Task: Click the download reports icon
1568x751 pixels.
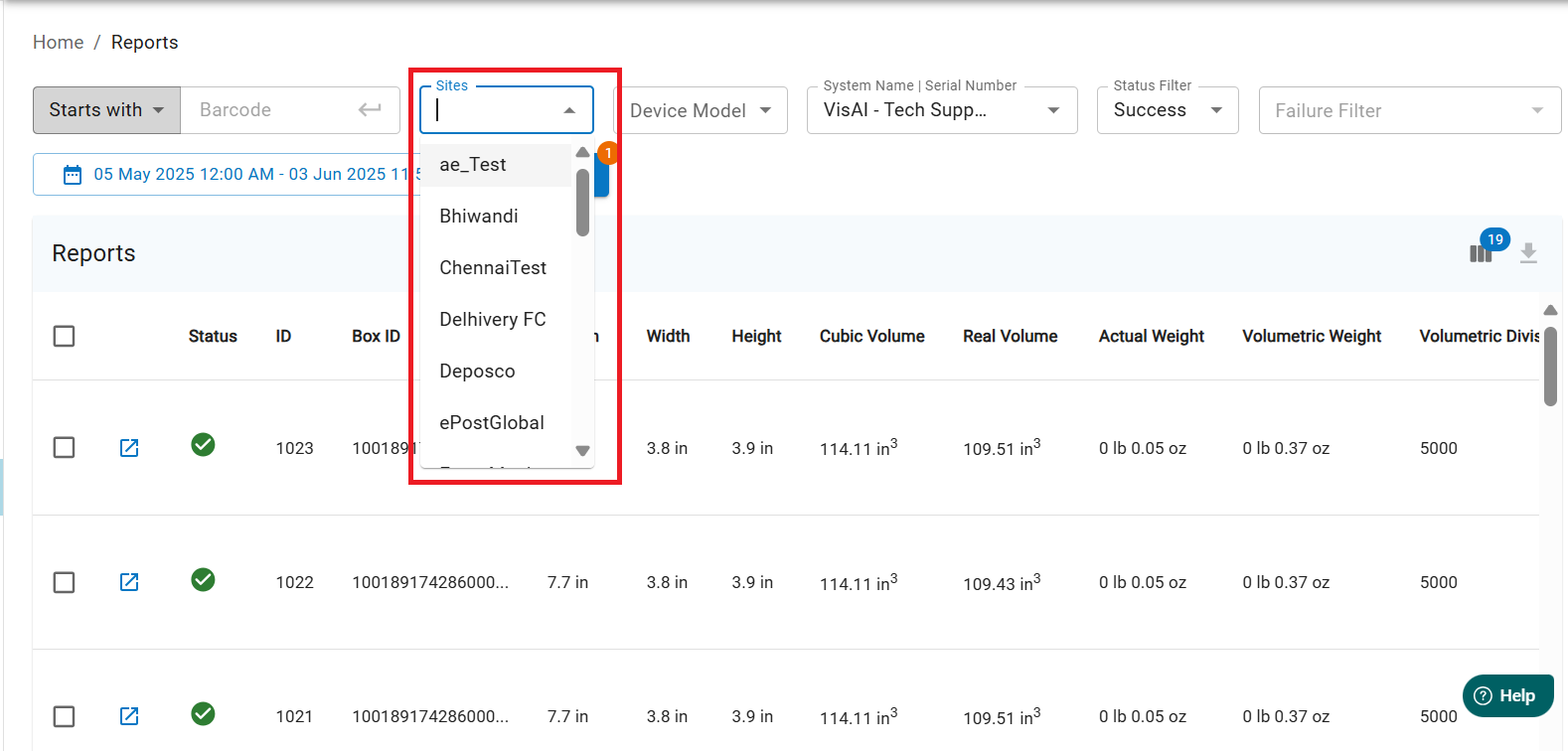Action: (x=1528, y=253)
